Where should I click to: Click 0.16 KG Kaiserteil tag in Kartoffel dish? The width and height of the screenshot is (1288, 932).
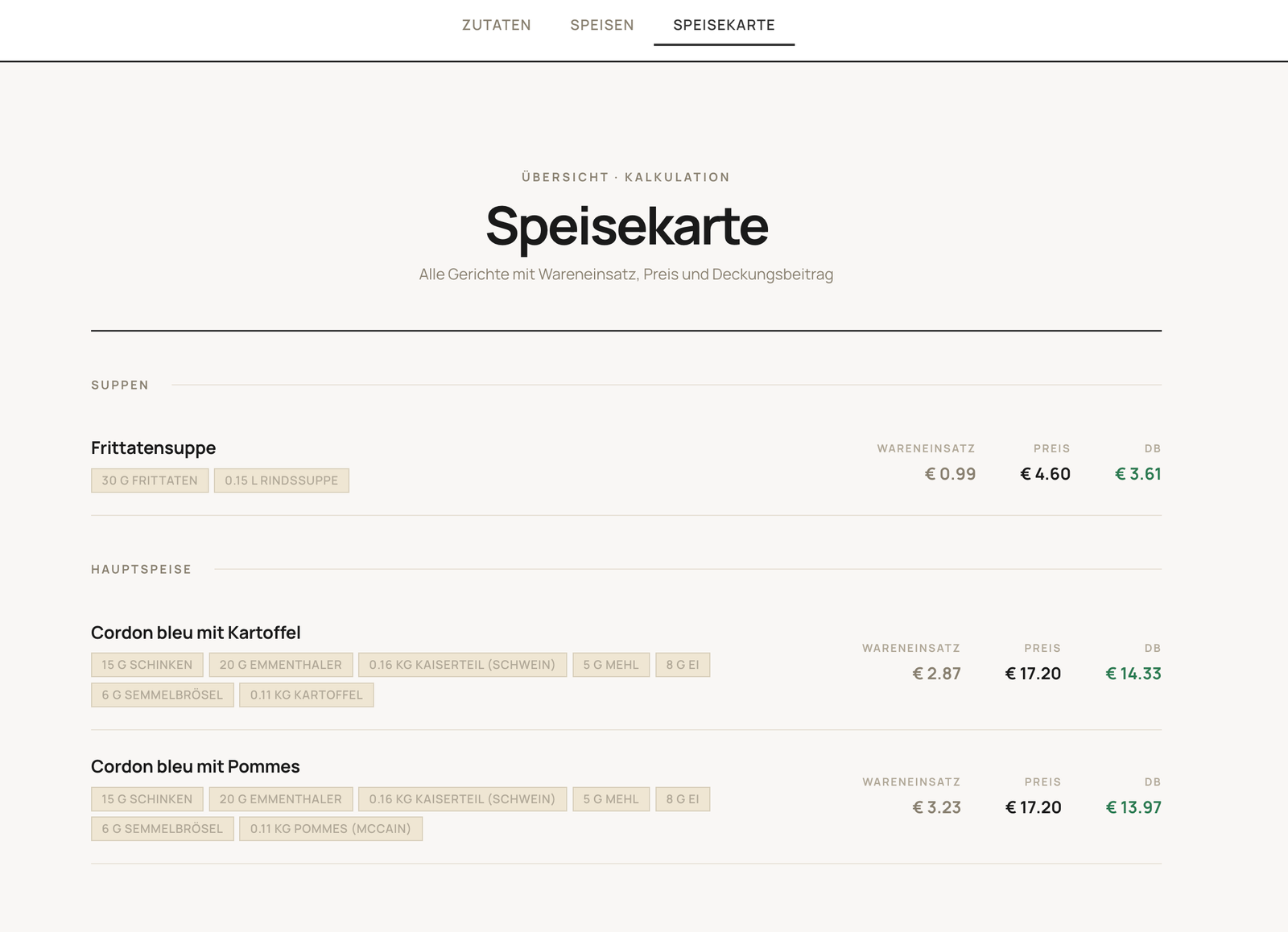[462, 665]
